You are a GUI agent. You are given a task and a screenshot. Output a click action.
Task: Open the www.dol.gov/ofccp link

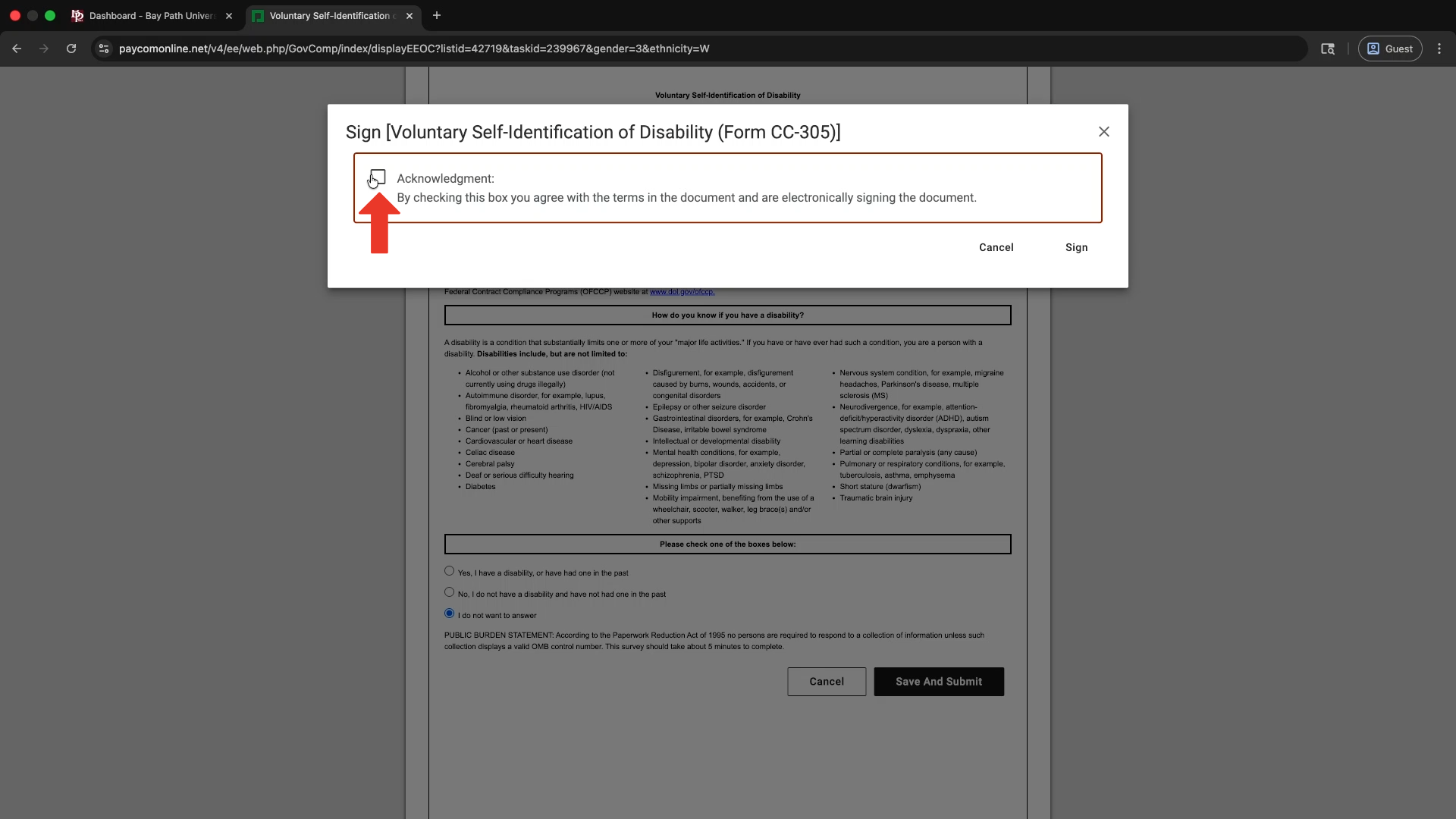tap(682, 292)
